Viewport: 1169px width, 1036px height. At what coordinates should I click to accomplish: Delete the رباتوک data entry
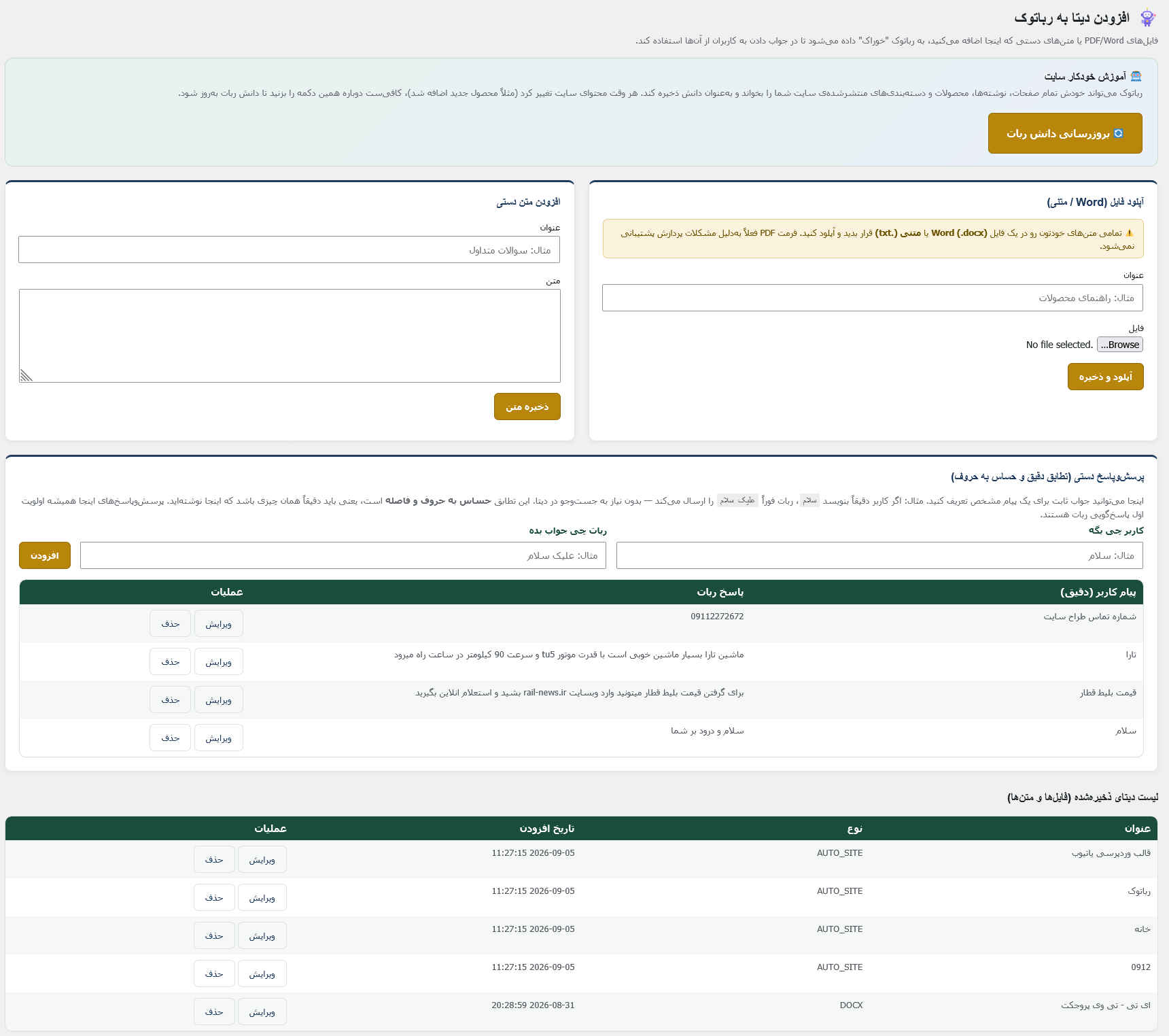point(214,897)
